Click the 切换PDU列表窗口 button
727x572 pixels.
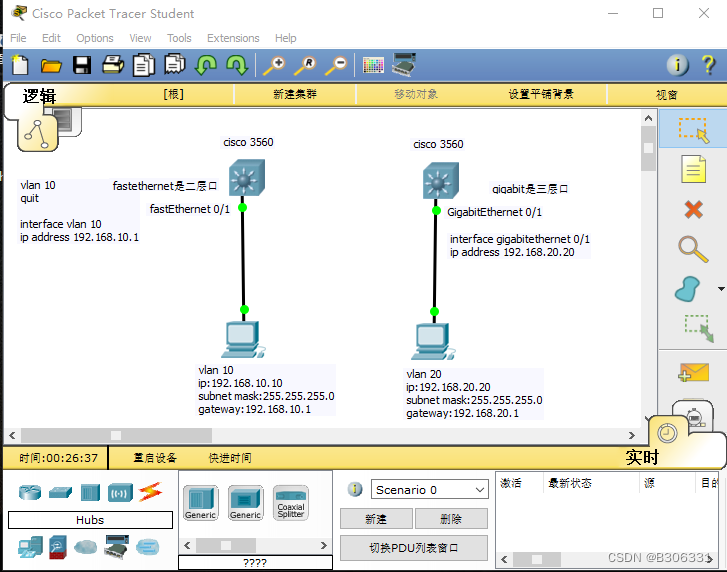point(414,548)
